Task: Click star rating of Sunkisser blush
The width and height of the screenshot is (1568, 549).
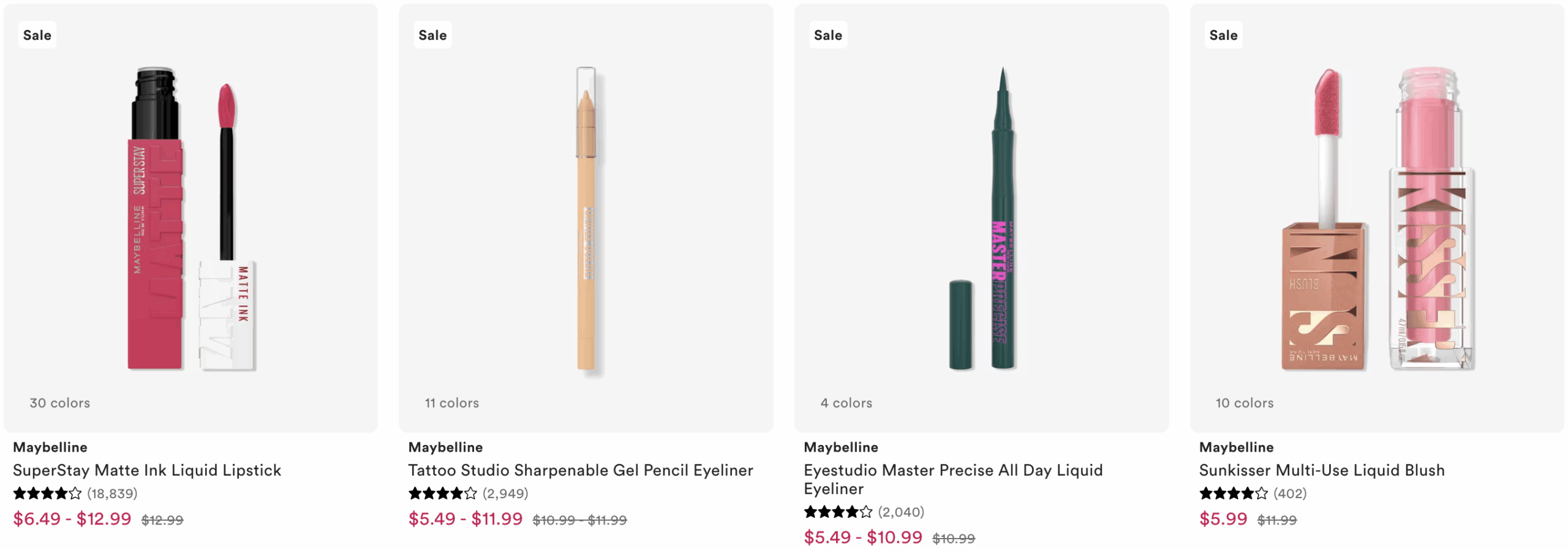Action: point(1233,493)
